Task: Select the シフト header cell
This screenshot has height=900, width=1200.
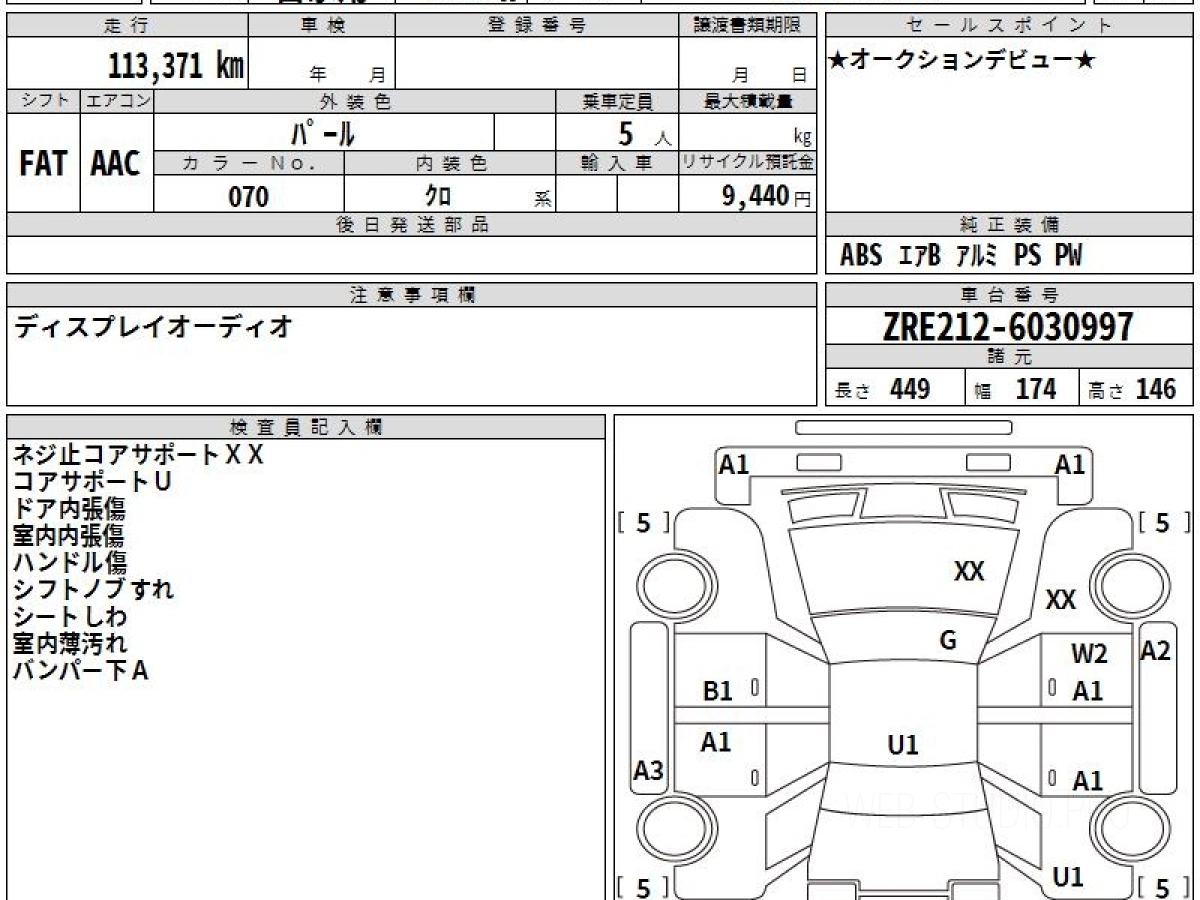Action: (x=44, y=101)
